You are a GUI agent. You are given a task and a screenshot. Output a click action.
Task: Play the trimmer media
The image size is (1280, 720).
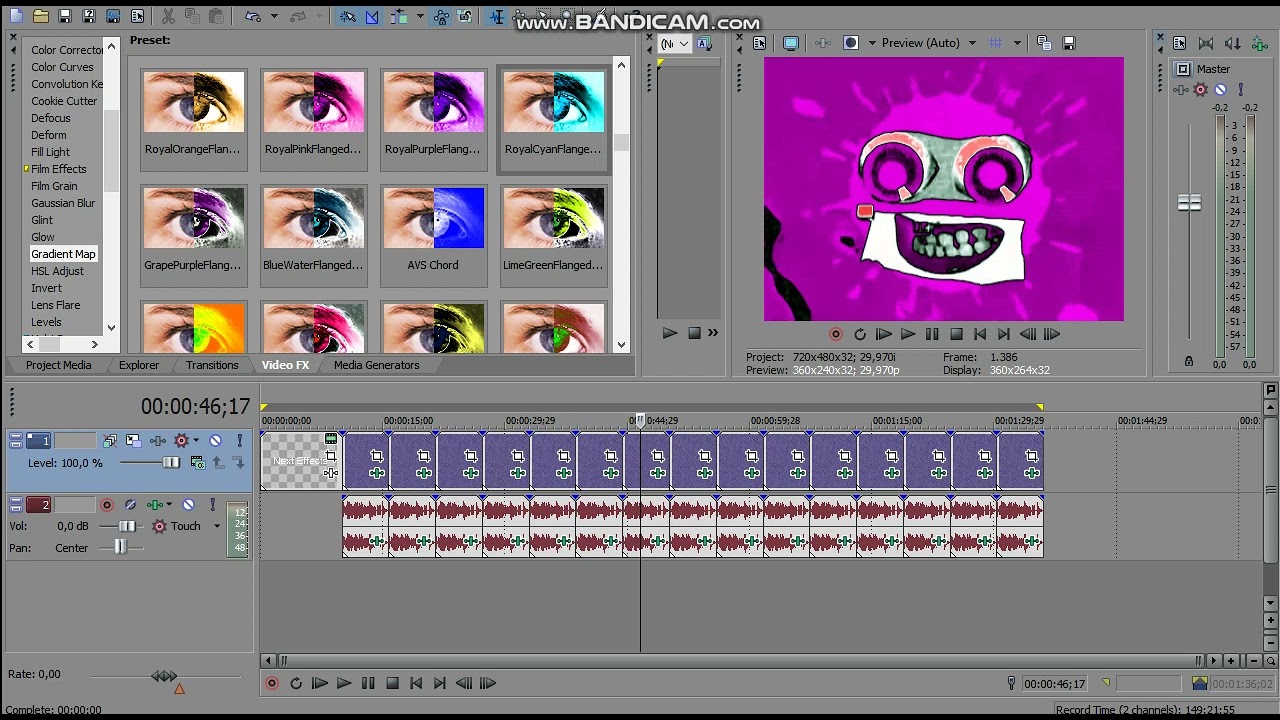click(x=669, y=333)
